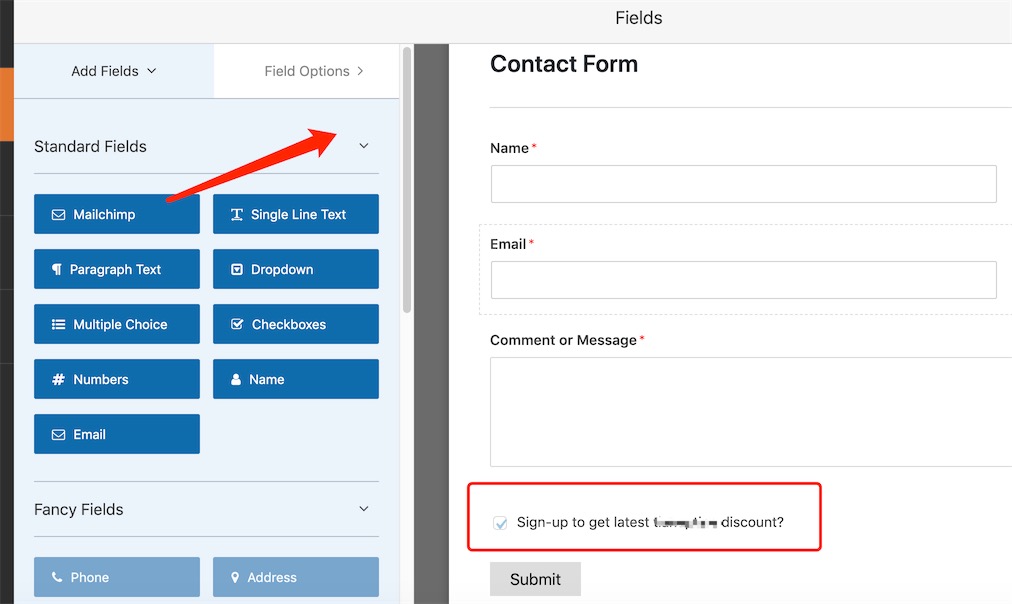Click the Comment or Message text area
The image size is (1012, 604).
tap(751, 412)
